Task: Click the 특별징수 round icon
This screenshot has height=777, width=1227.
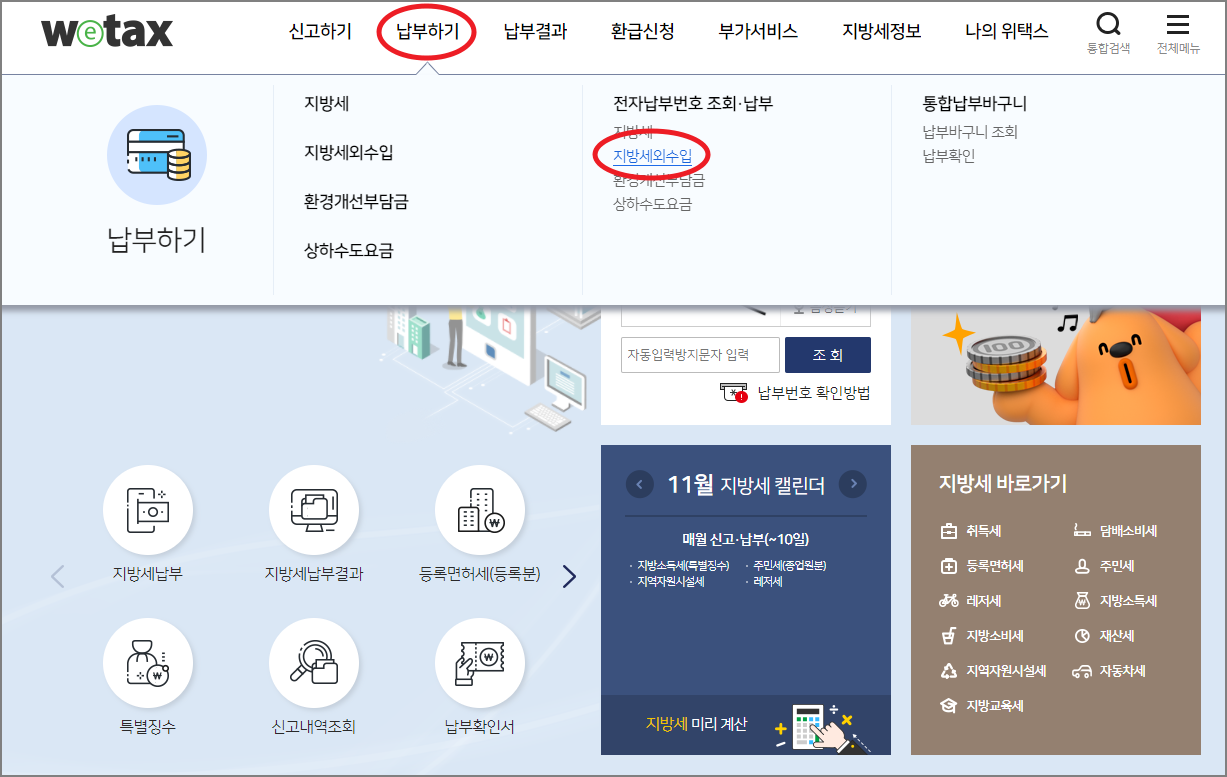Action: 148,663
